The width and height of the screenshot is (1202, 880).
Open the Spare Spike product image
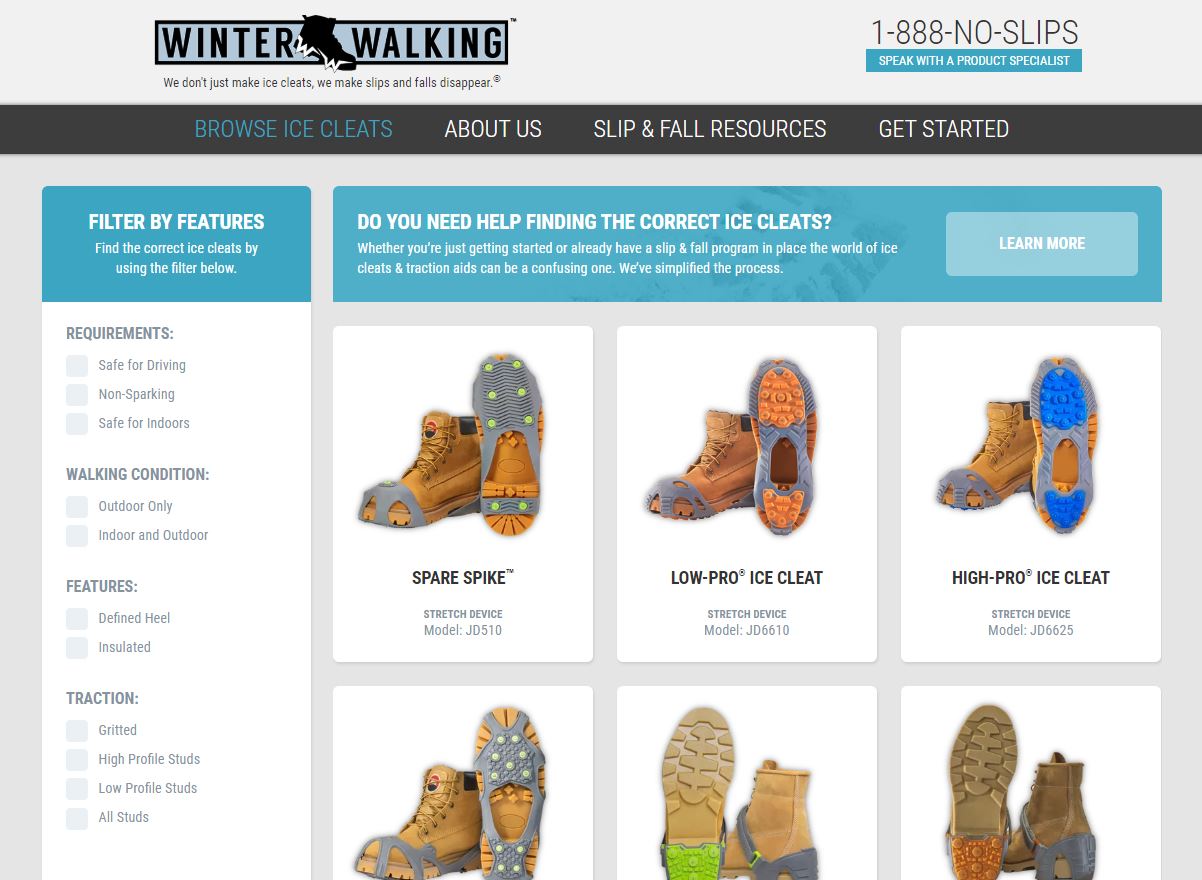tap(462, 443)
